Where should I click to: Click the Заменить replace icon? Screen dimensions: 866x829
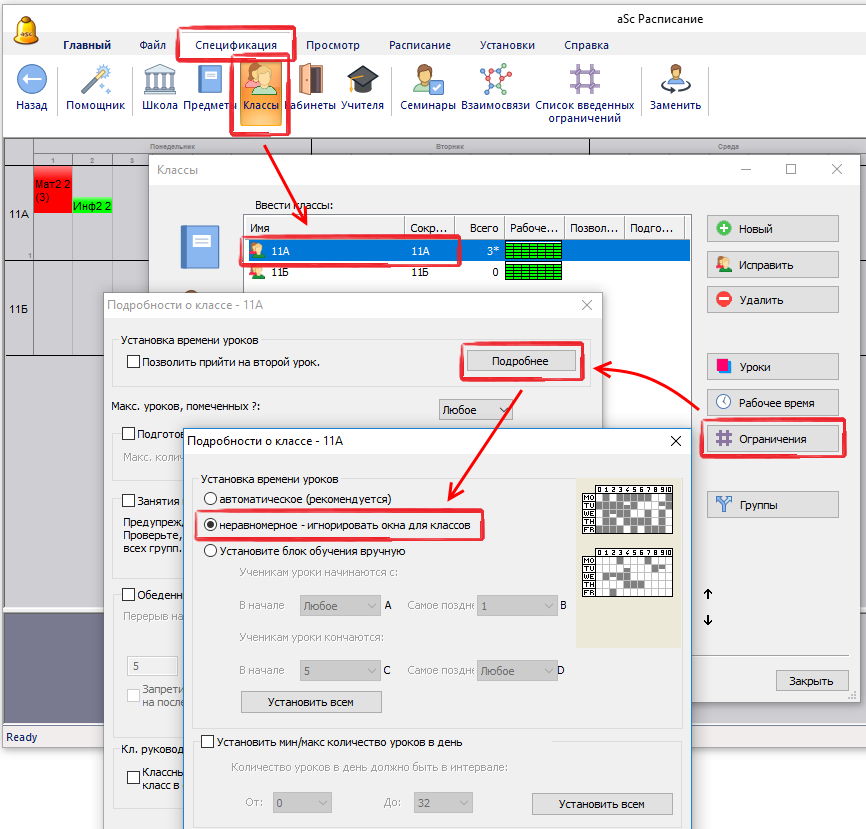(x=675, y=81)
